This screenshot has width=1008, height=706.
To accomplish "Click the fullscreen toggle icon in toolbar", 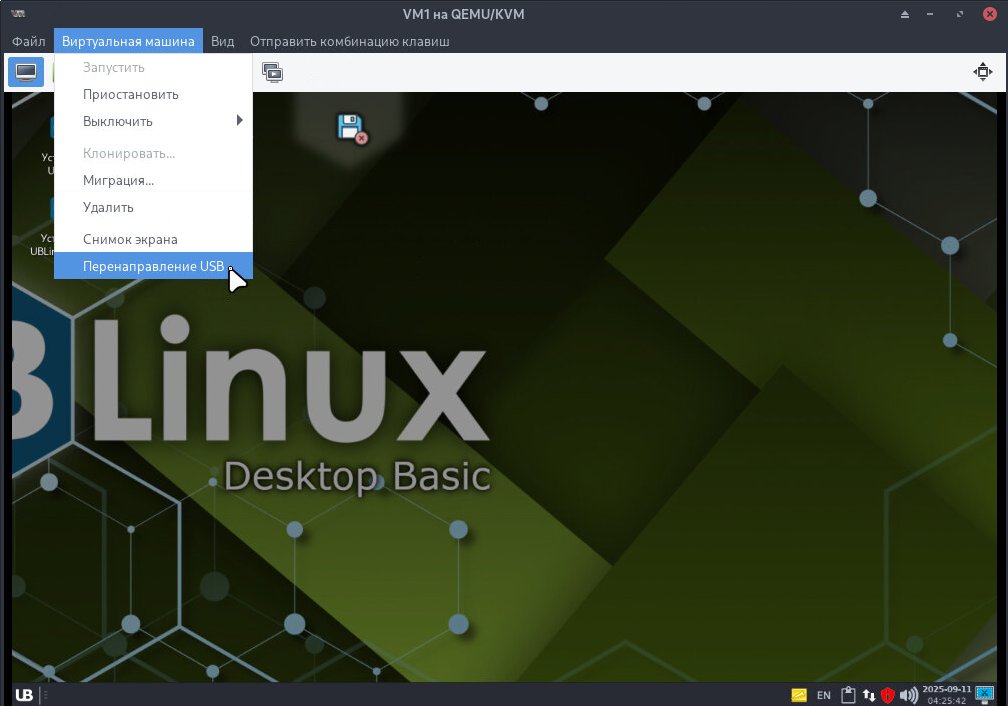I will (x=983, y=72).
